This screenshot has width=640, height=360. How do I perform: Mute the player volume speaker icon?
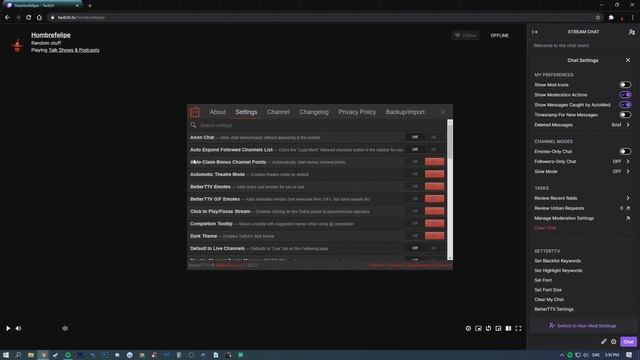[18, 328]
